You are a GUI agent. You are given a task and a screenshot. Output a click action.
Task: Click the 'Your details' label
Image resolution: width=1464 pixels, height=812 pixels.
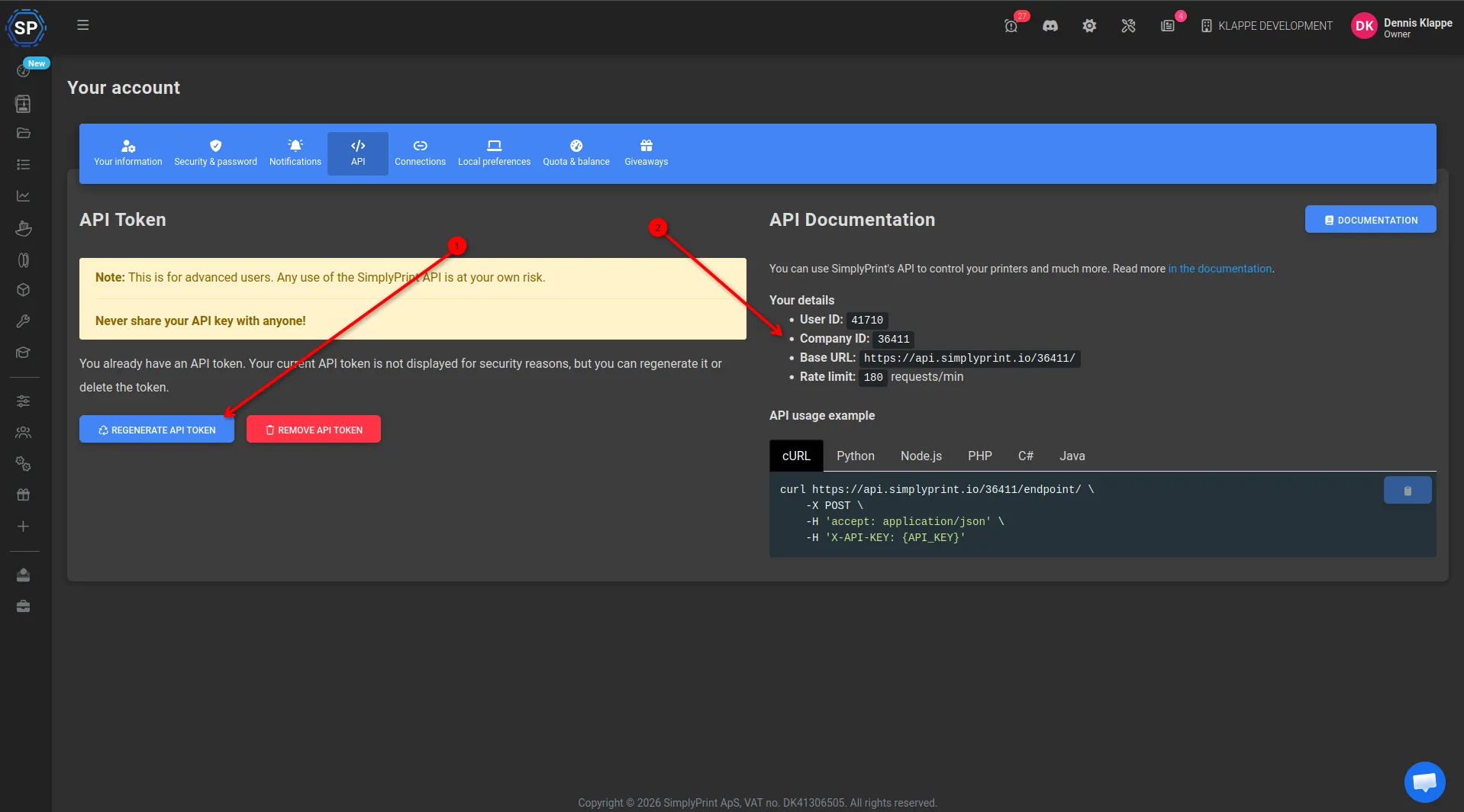click(801, 301)
